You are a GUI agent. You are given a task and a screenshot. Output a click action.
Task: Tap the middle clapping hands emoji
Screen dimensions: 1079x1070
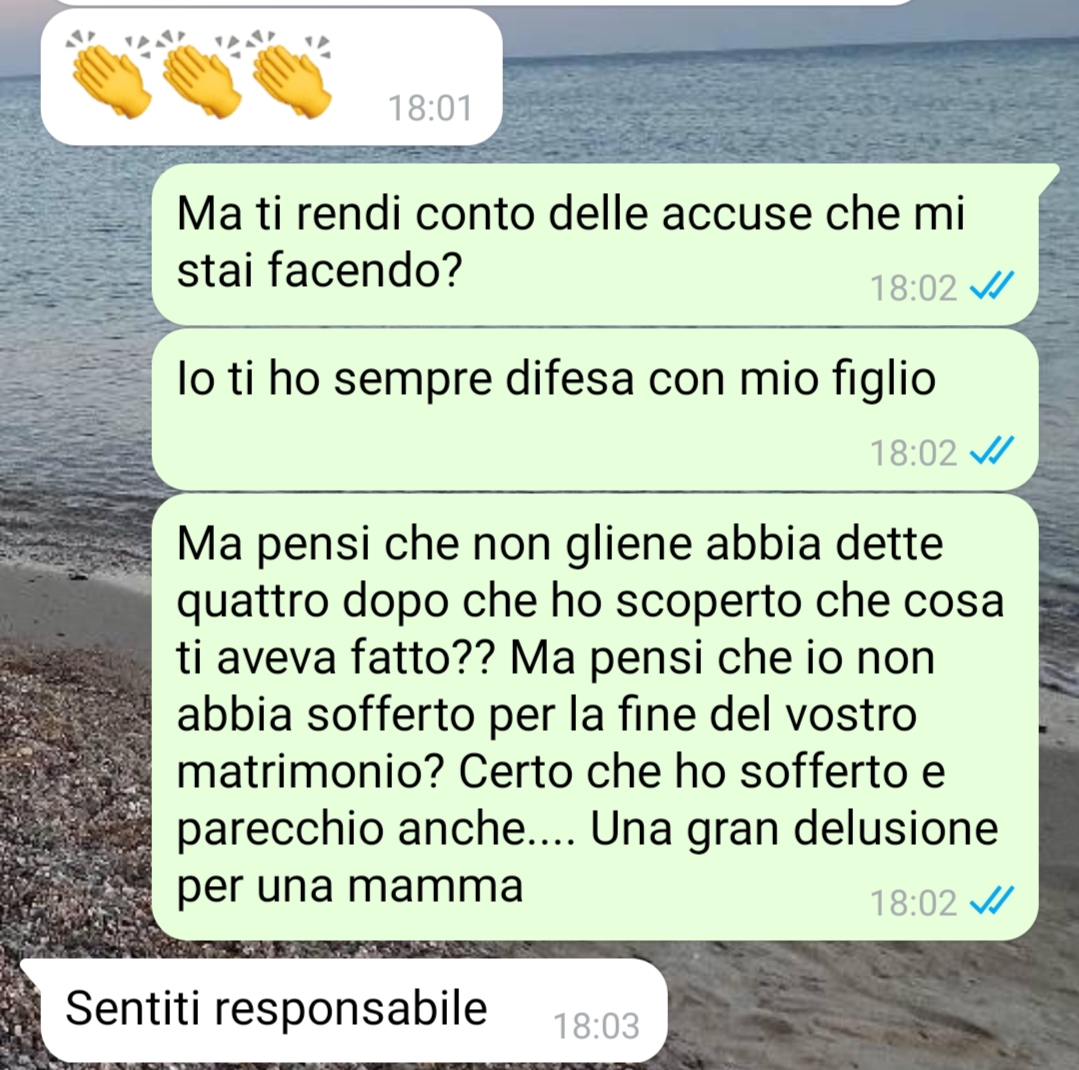[200, 74]
